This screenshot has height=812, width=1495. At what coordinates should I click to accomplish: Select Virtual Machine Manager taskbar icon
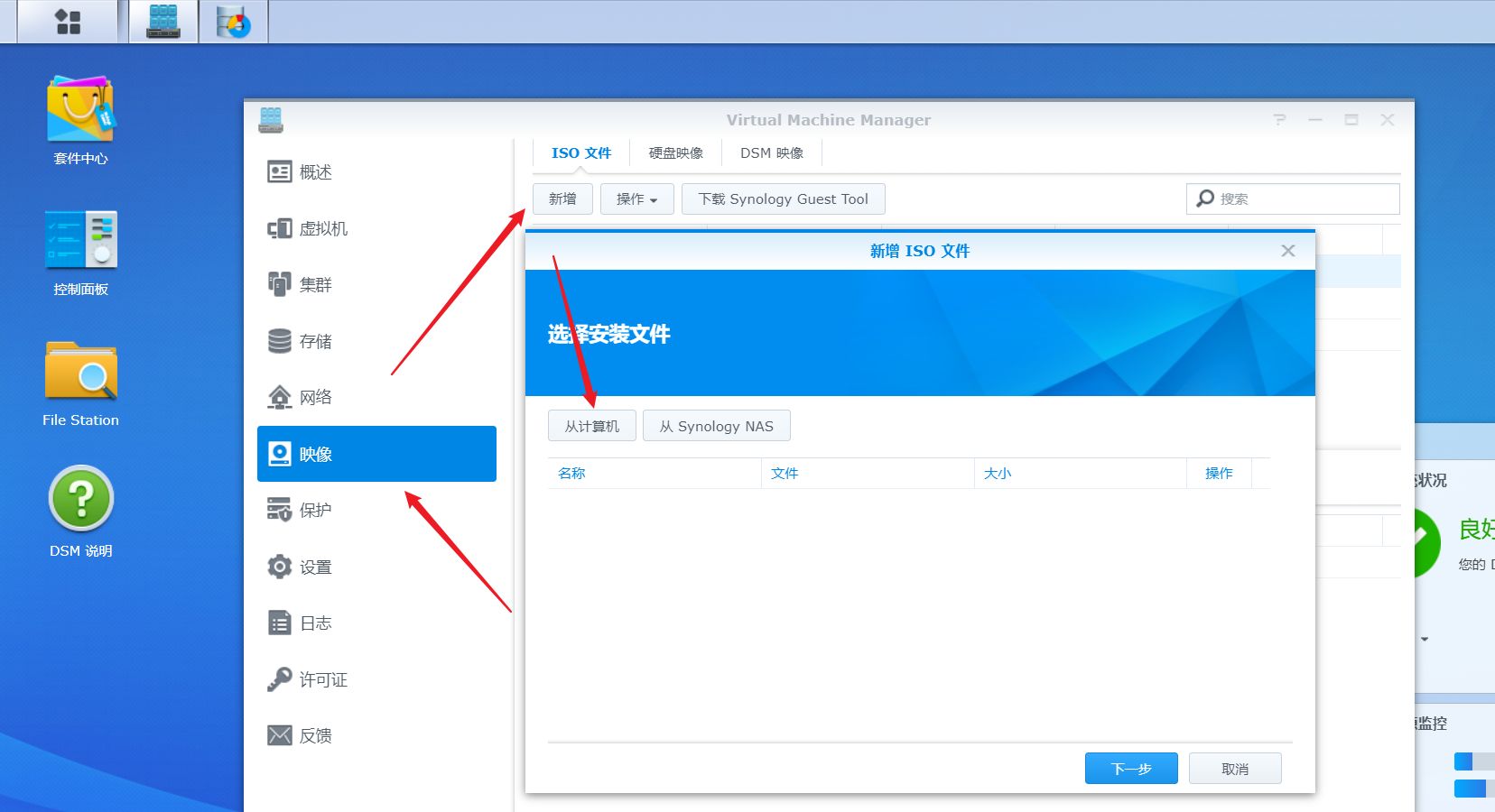(x=163, y=22)
